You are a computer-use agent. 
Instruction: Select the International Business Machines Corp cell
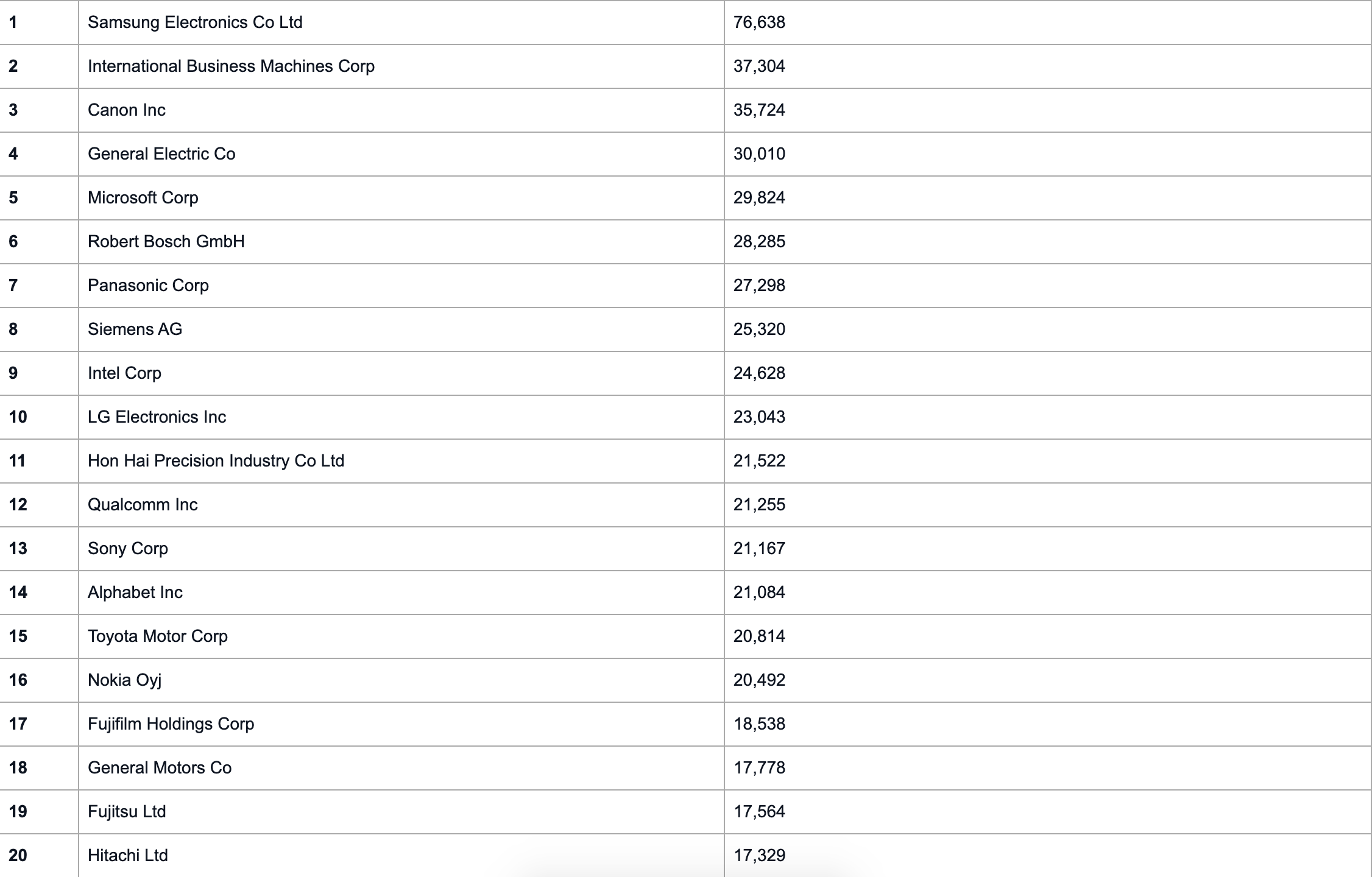(x=231, y=66)
